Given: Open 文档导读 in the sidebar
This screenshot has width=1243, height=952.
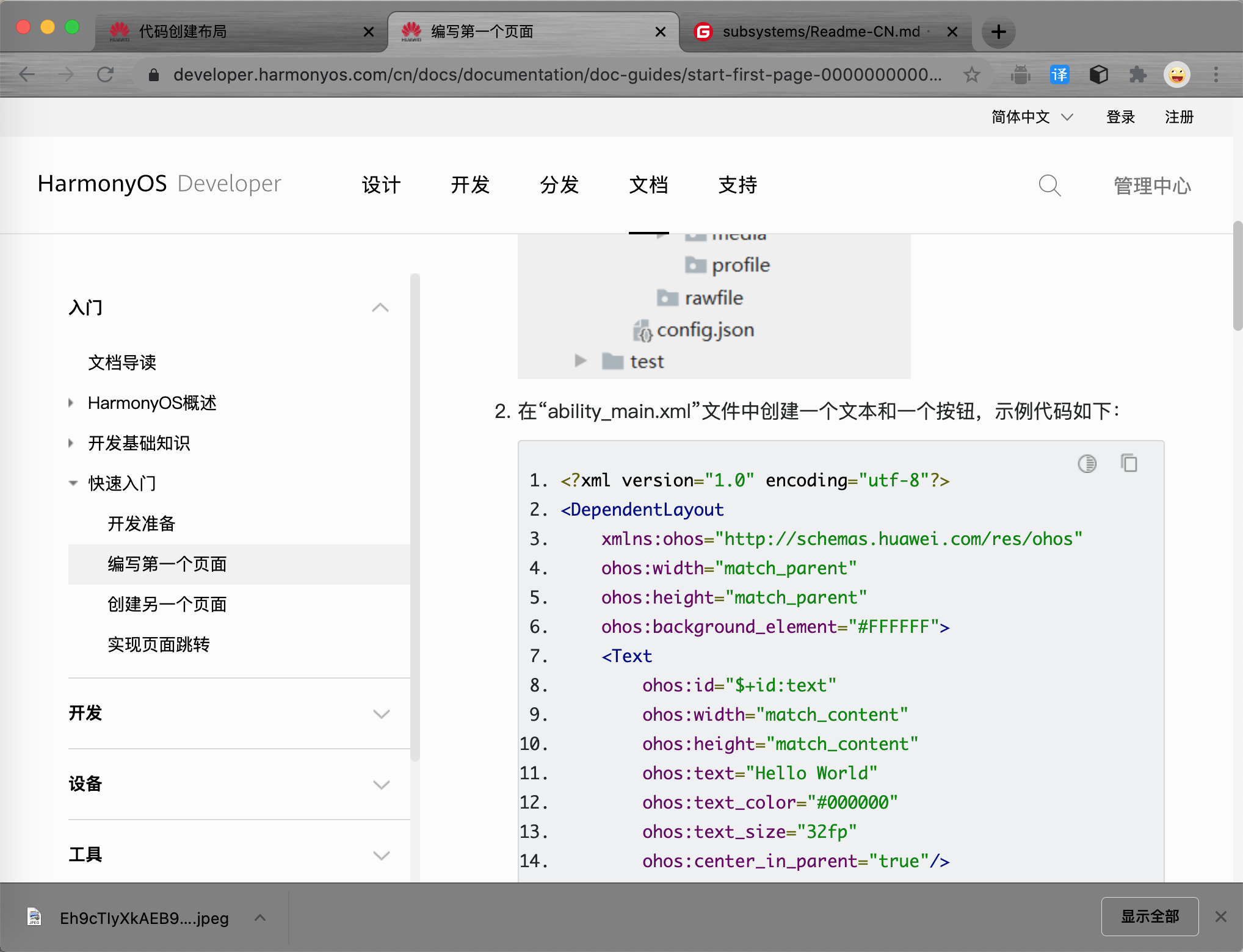Looking at the screenshot, I should pos(122,362).
